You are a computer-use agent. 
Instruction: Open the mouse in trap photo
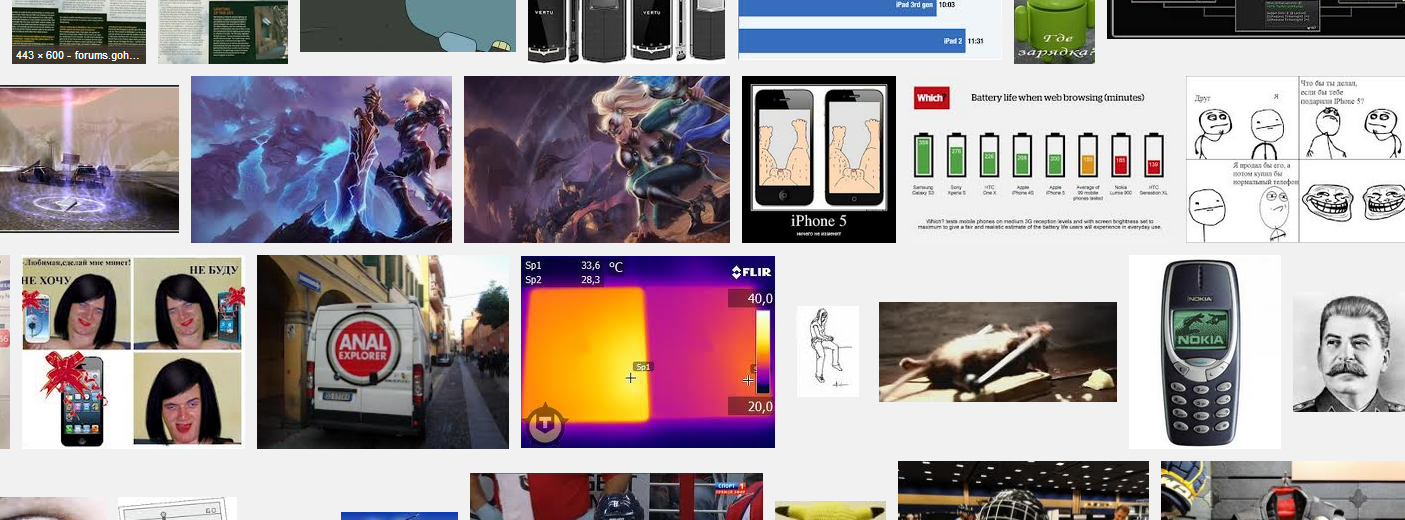(998, 352)
